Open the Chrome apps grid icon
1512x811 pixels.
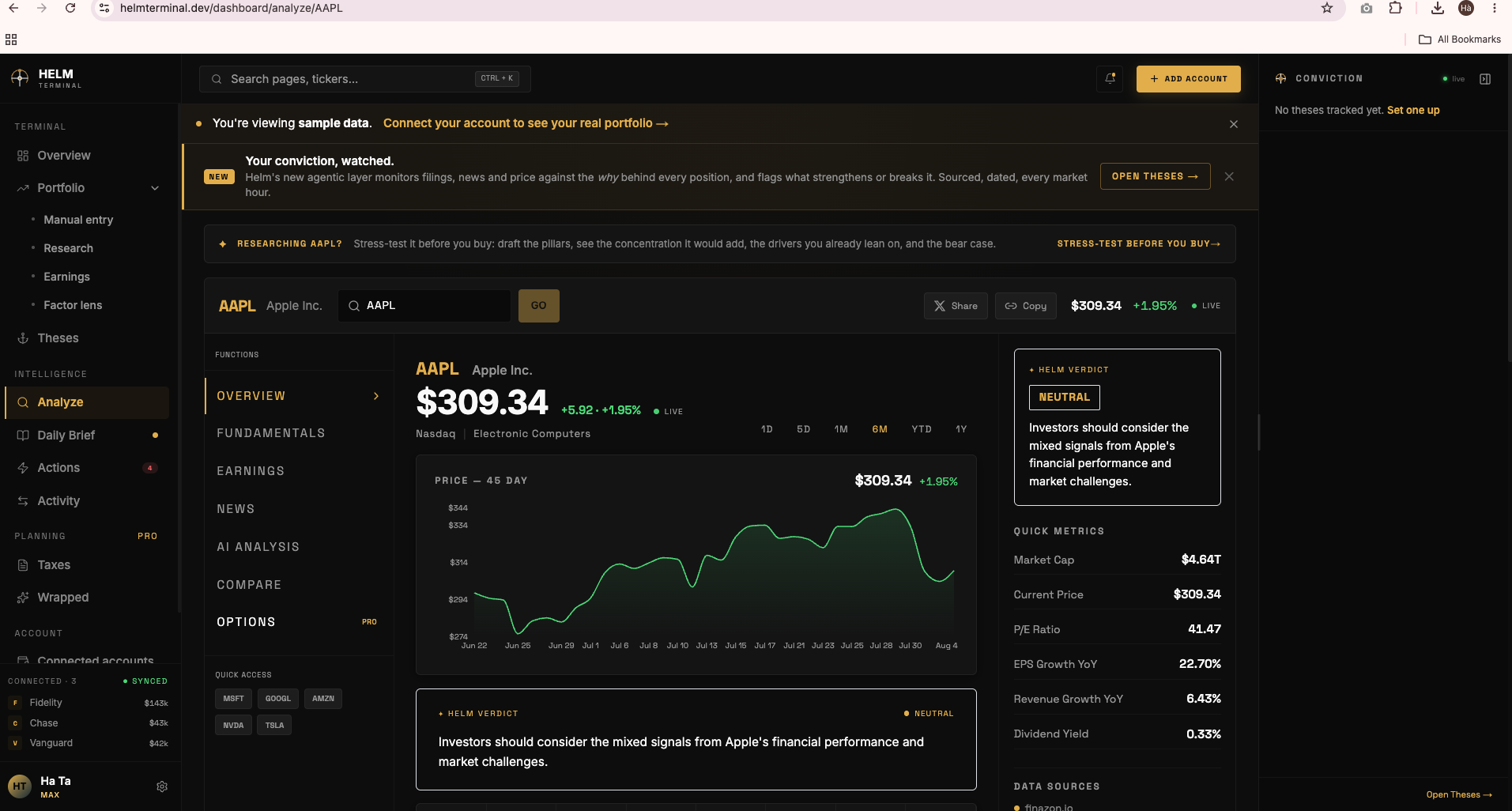click(x=11, y=40)
